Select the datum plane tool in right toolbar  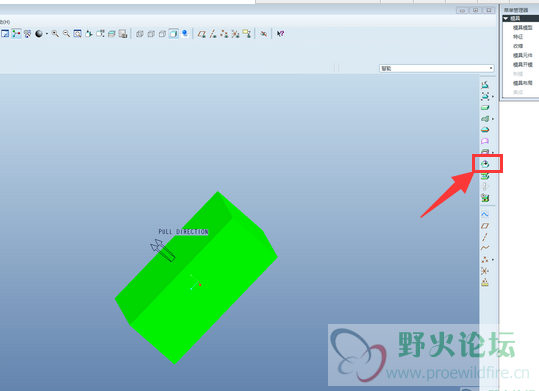pos(485,226)
